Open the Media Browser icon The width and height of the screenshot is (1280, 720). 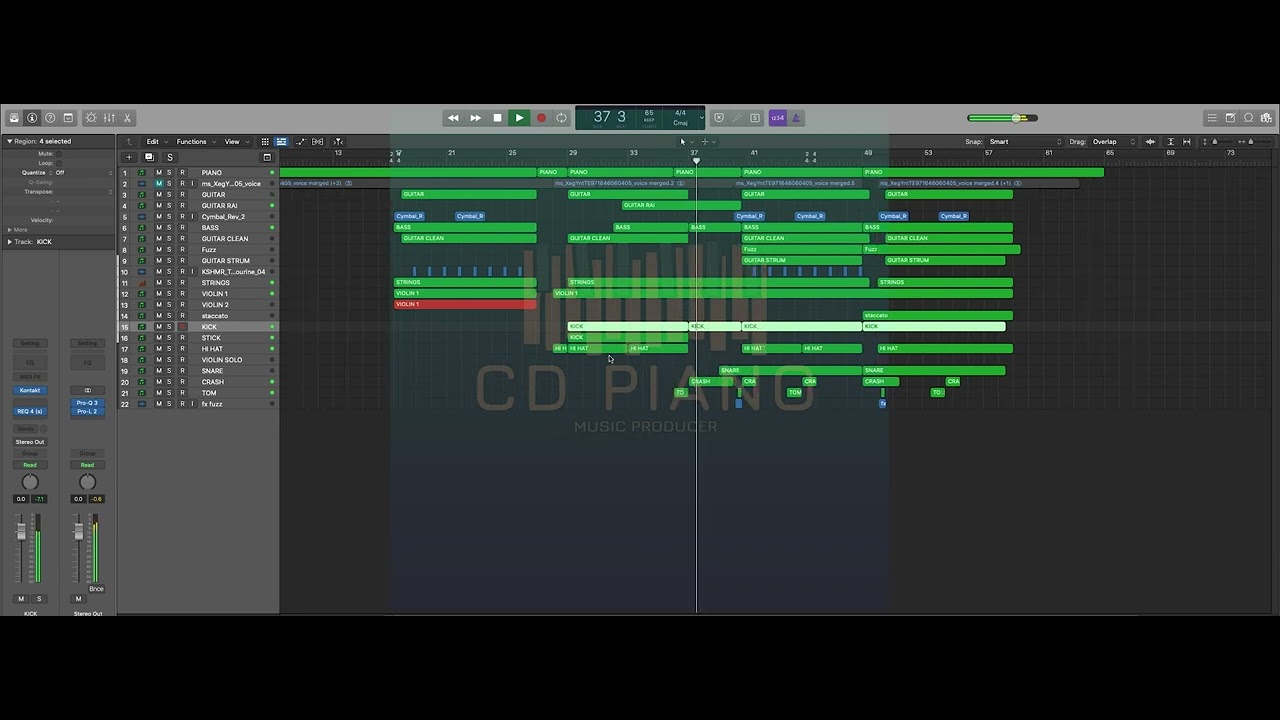pyautogui.click(x=1266, y=118)
